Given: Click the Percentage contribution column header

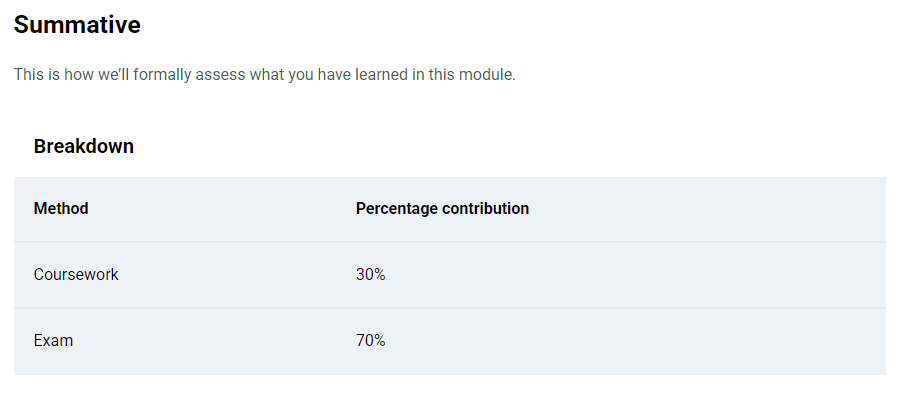Looking at the screenshot, I should (442, 208).
